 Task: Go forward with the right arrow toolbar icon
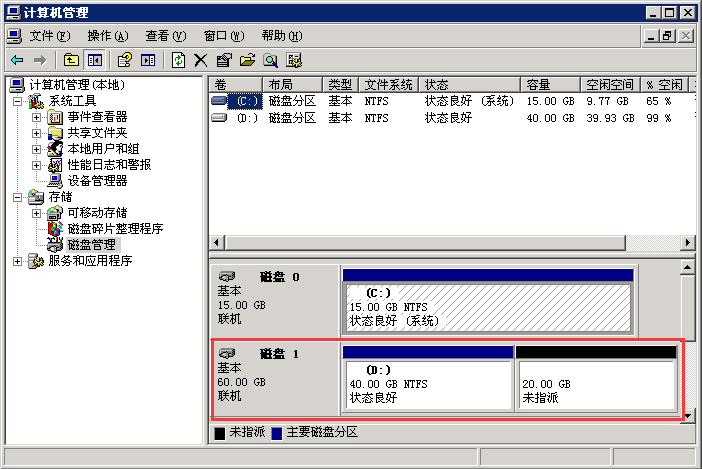(x=40, y=60)
